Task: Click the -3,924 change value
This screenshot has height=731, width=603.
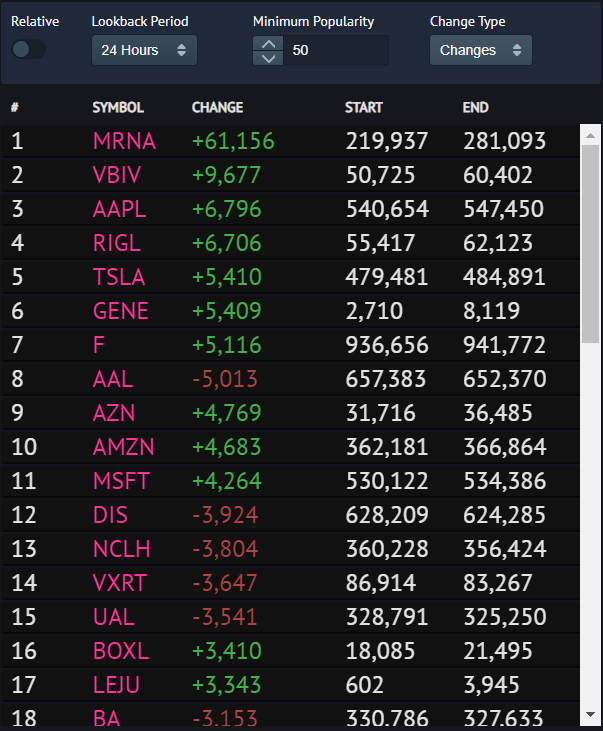Action: 225,516
